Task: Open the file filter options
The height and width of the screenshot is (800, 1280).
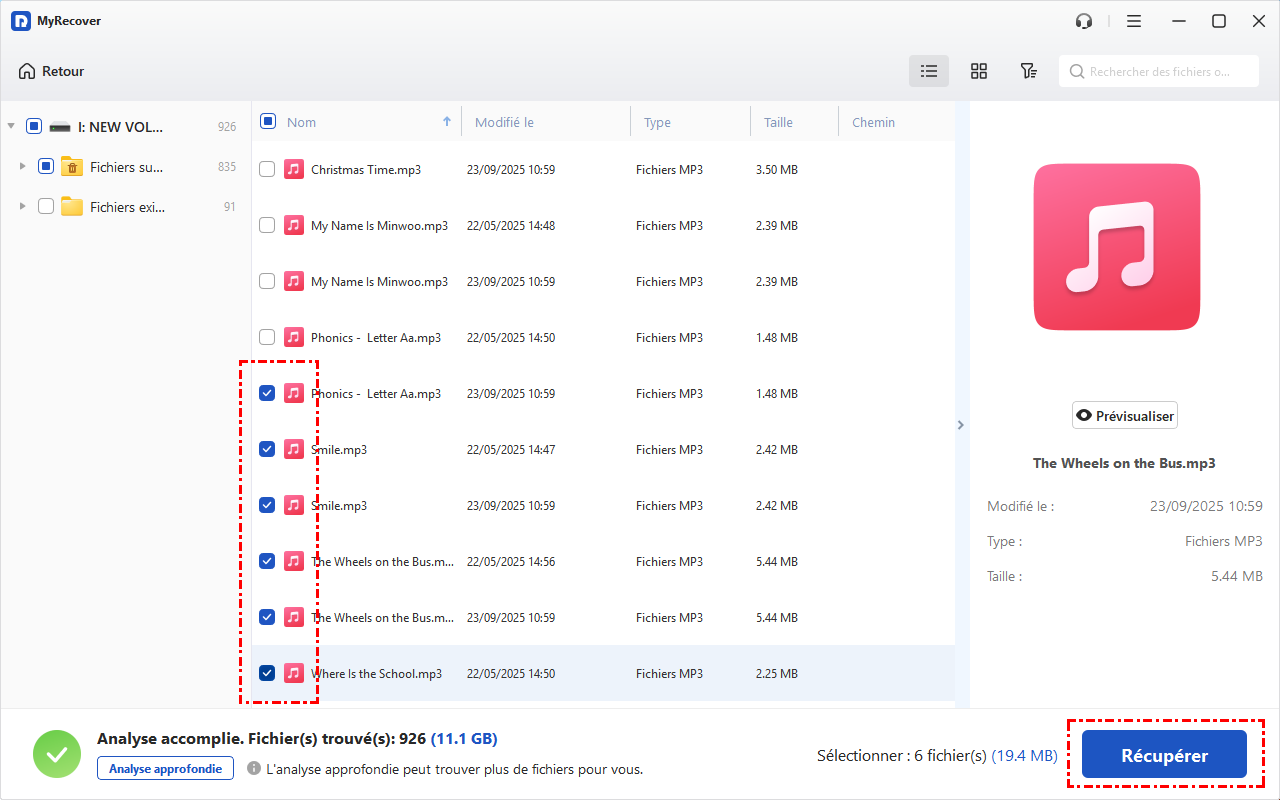Action: (x=1028, y=71)
